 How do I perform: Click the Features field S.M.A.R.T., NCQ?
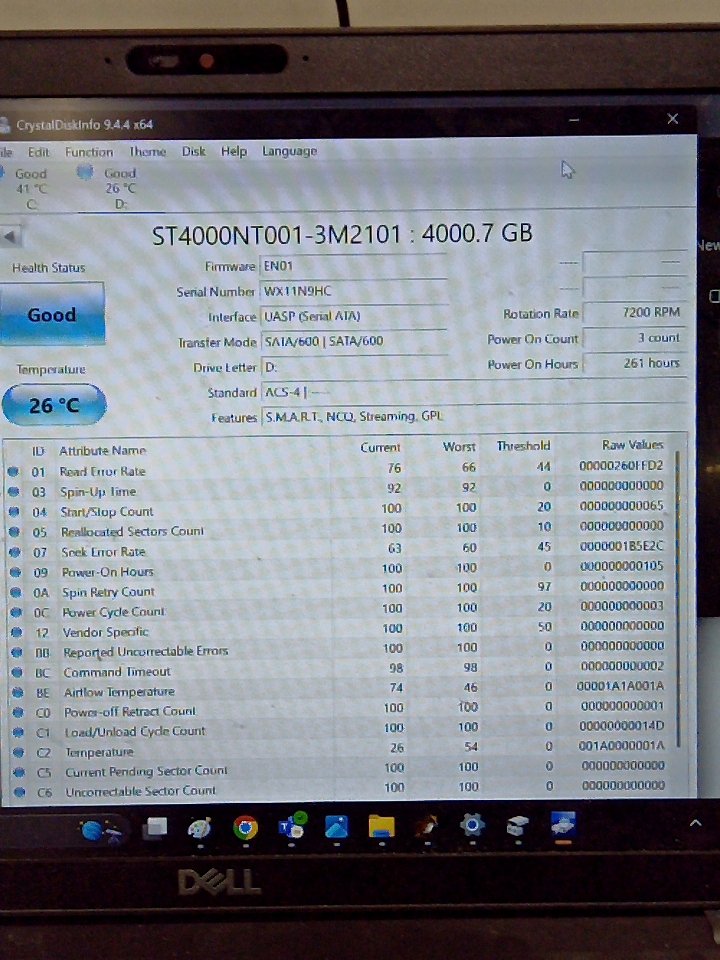473,416
